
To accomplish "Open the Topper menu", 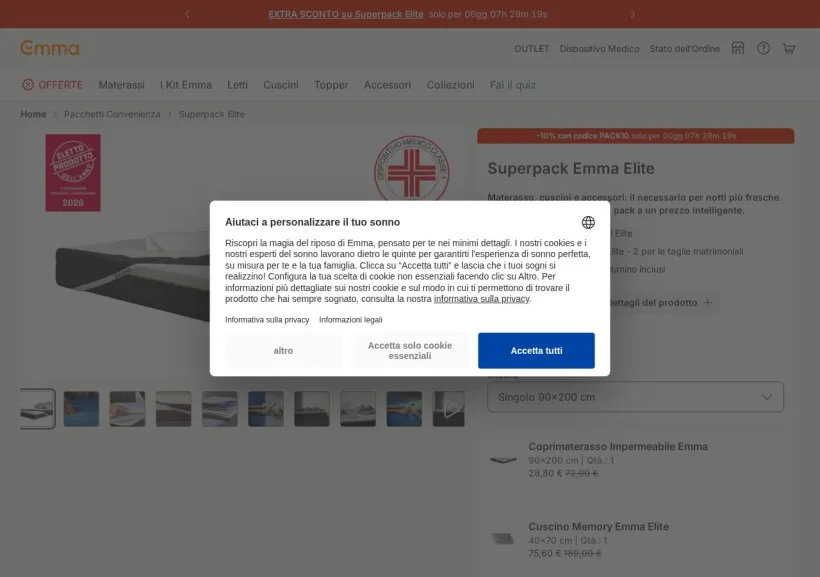I will pyautogui.click(x=331, y=85).
